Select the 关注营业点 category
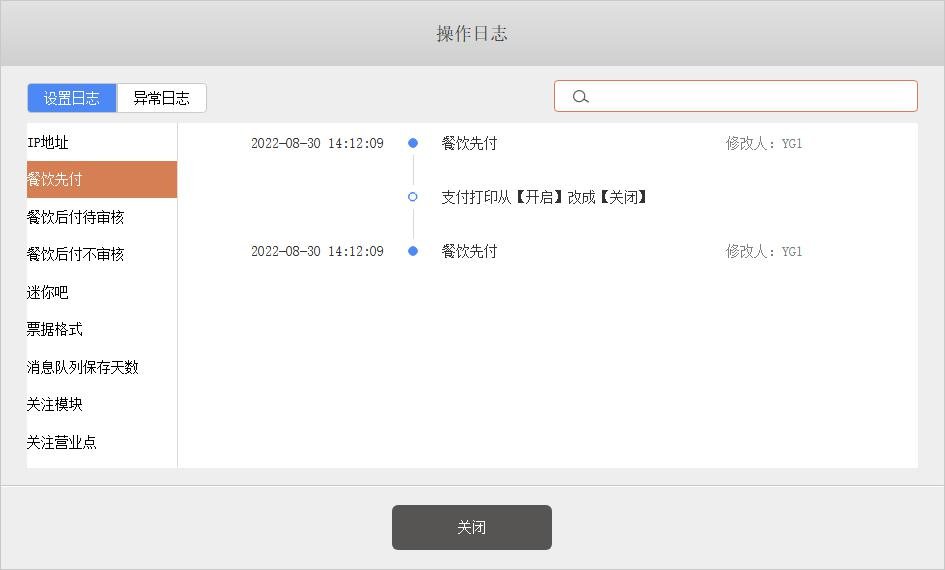The height and width of the screenshot is (570, 945). pyautogui.click(x=62, y=442)
